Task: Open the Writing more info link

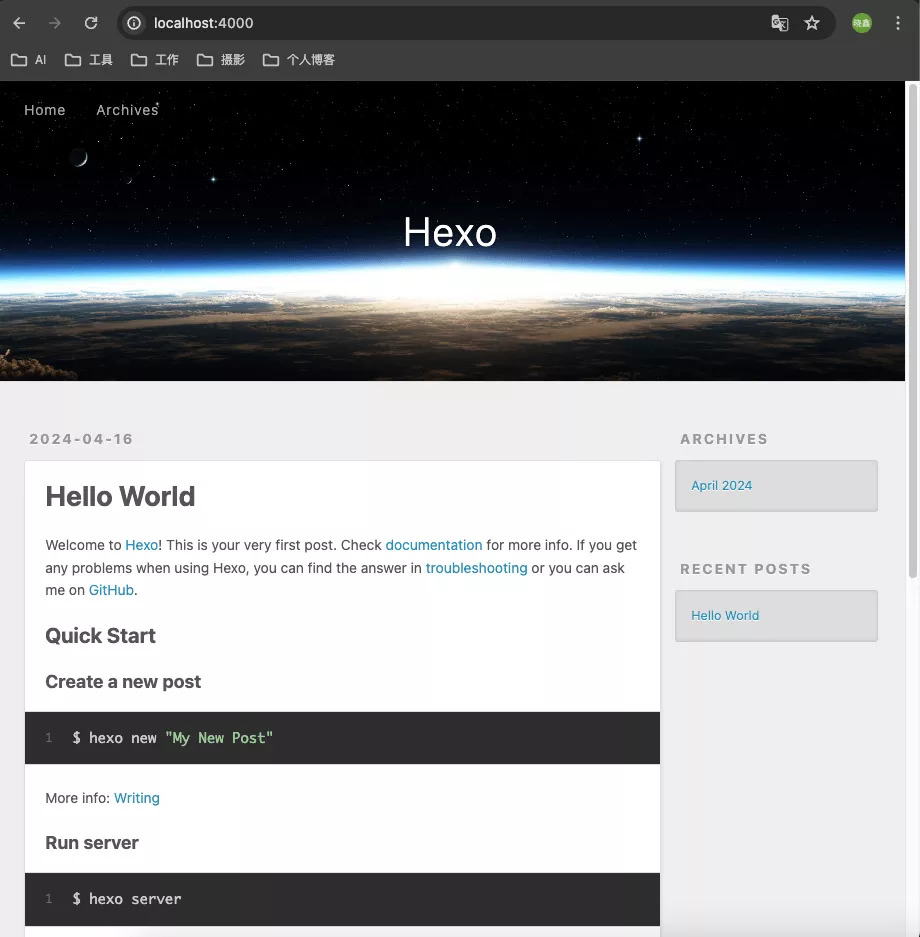Action: tap(137, 798)
